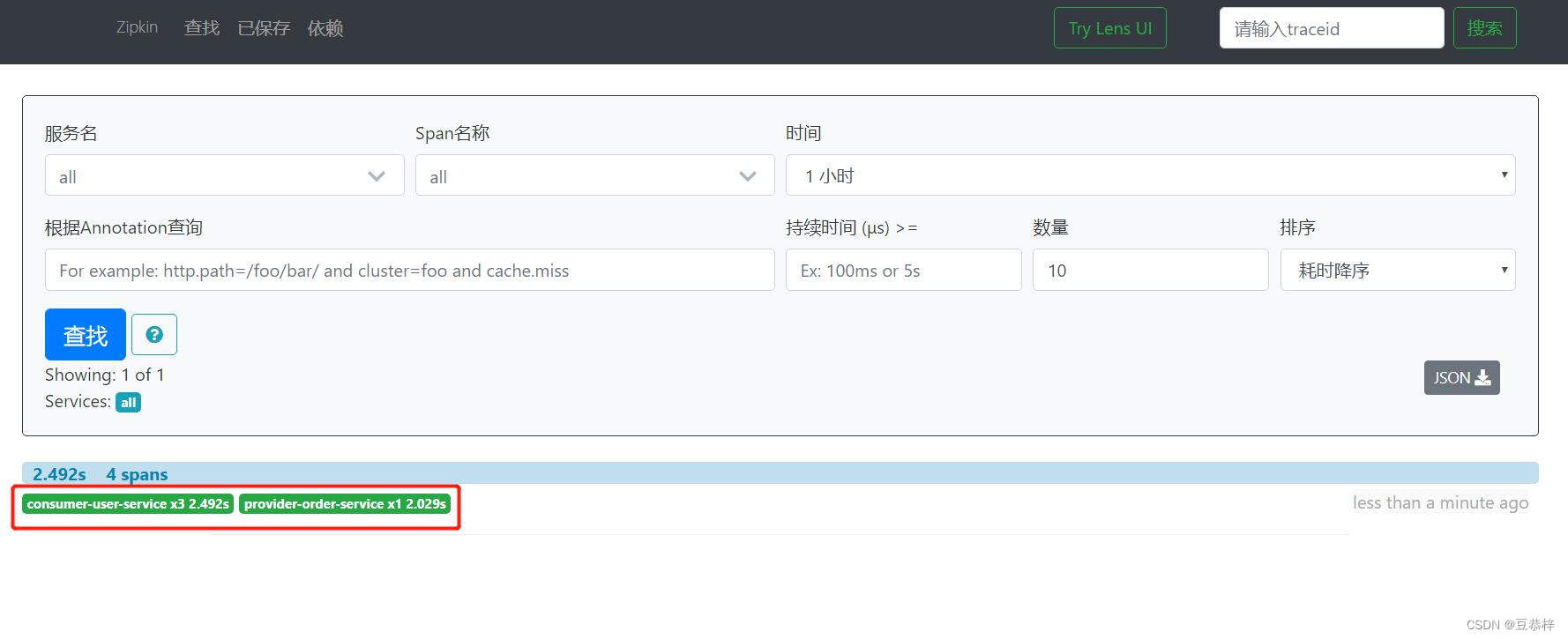Image resolution: width=1568 pixels, height=639 pixels.
Task: Focus the Annotation query input field
Action: tap(409, 271)
